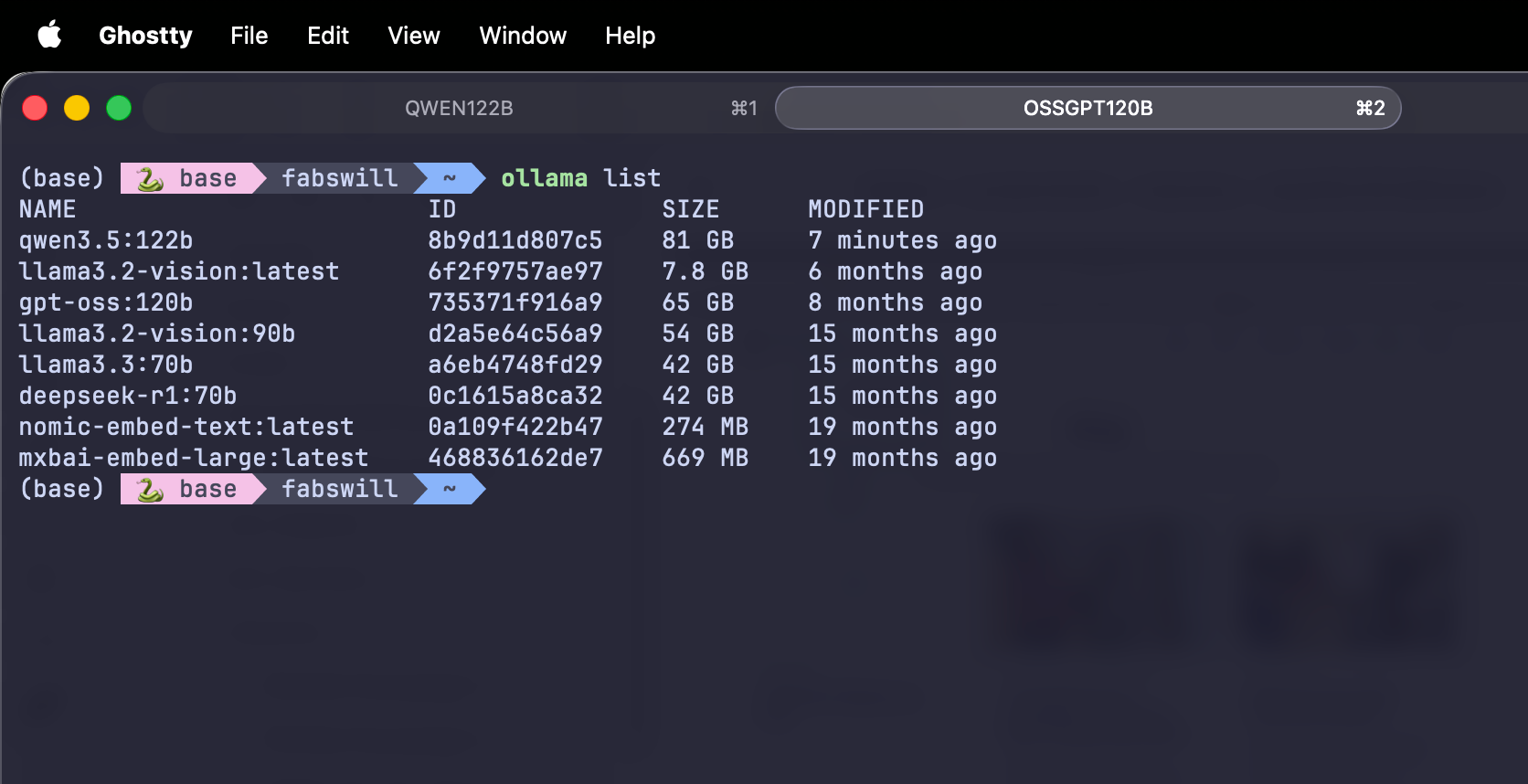Image resolution: width=1528 pixels, height=784 pixels.
Task: Click the '8 months ago' modified time
Action: pyautogui.click(x=896, y=302)
